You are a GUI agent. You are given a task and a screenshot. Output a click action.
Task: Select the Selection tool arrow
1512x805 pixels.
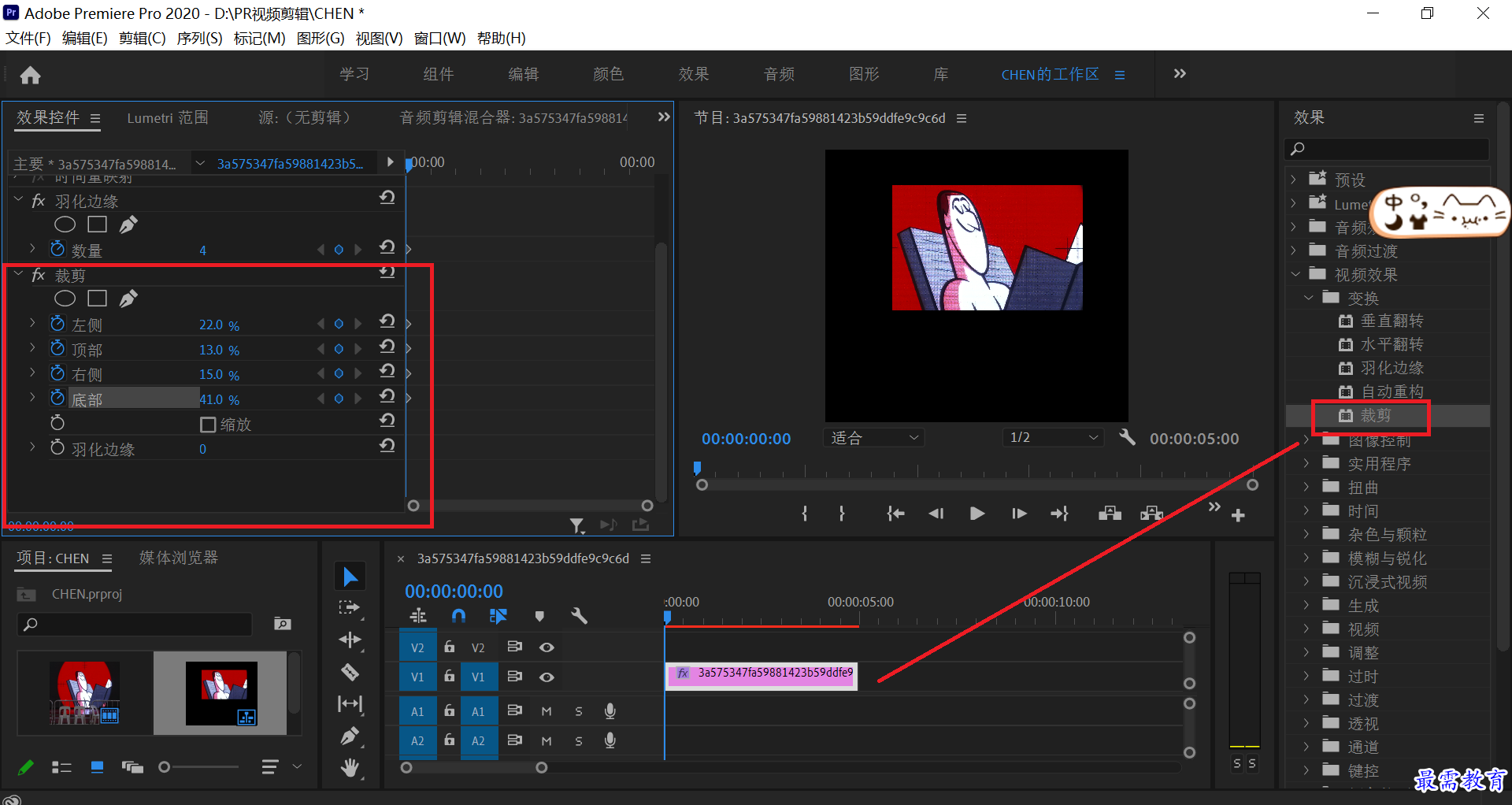[x=350, y=577]
